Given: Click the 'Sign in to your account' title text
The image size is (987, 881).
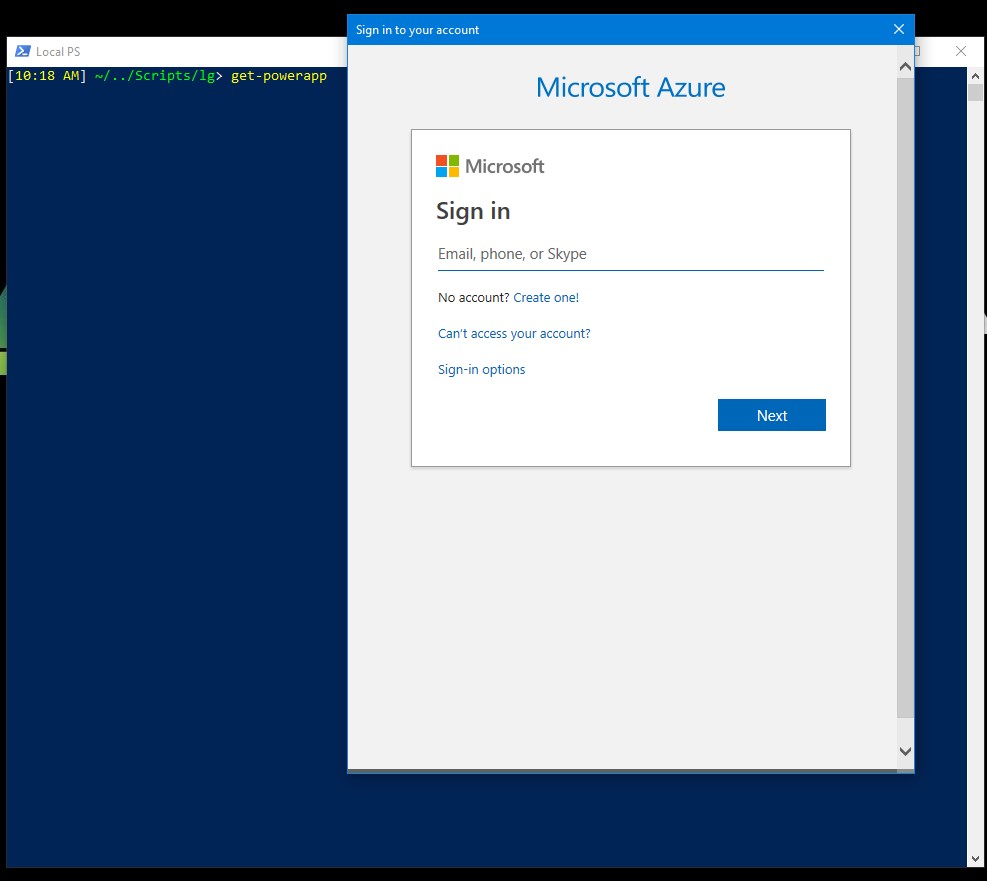Looking at the screenshot, I should 417,30.
